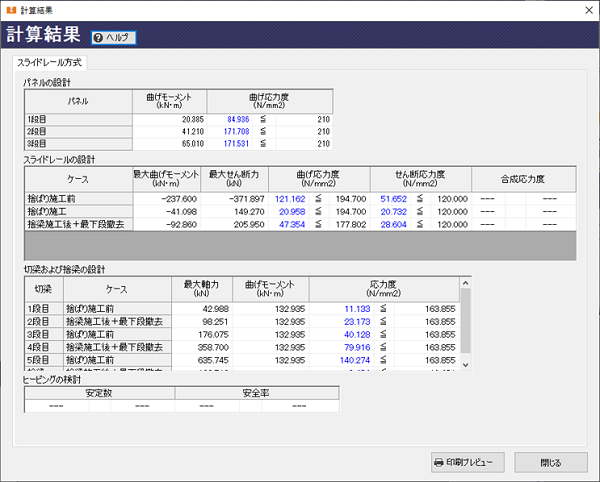Select 切梁 row 5段目
The image size is (600, 482).
pos(44,360)
